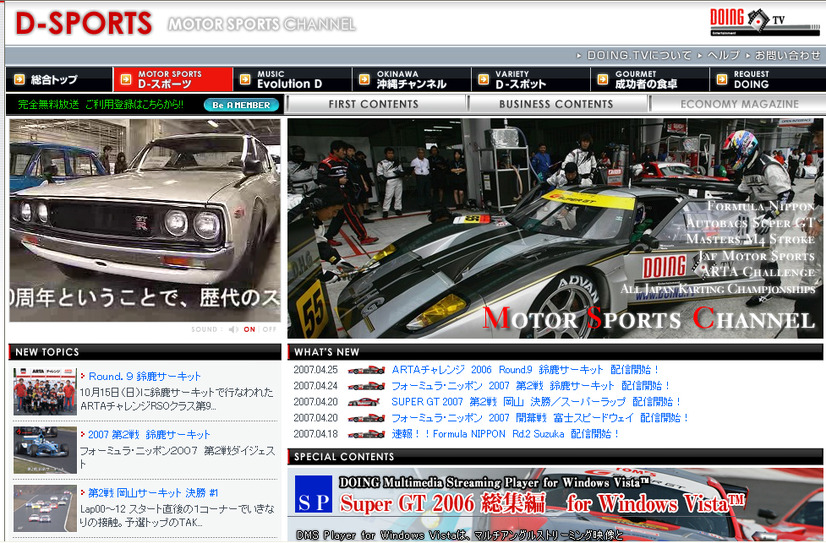Click Lap00〜12 スタート直後 description text
Image resolution: width=826 pixels, height=543 pixels.
pyautogui.click(x=177, y=516)
